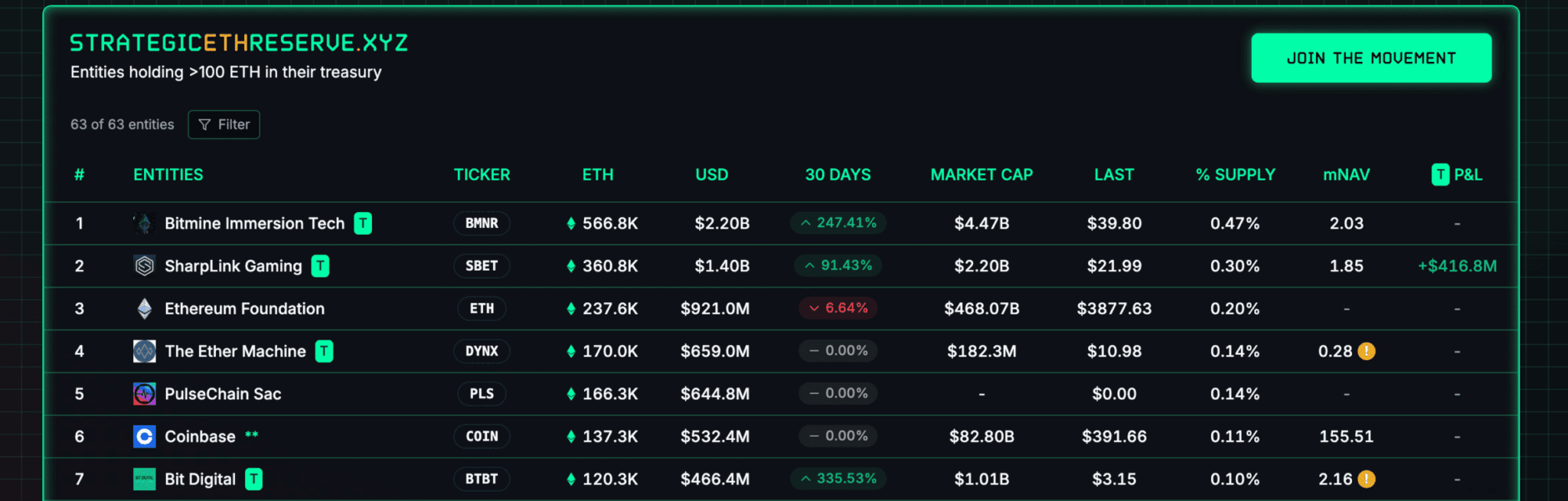
Task: Sort by the % SUPPLY column header
Action: [x=1236, y=175]
